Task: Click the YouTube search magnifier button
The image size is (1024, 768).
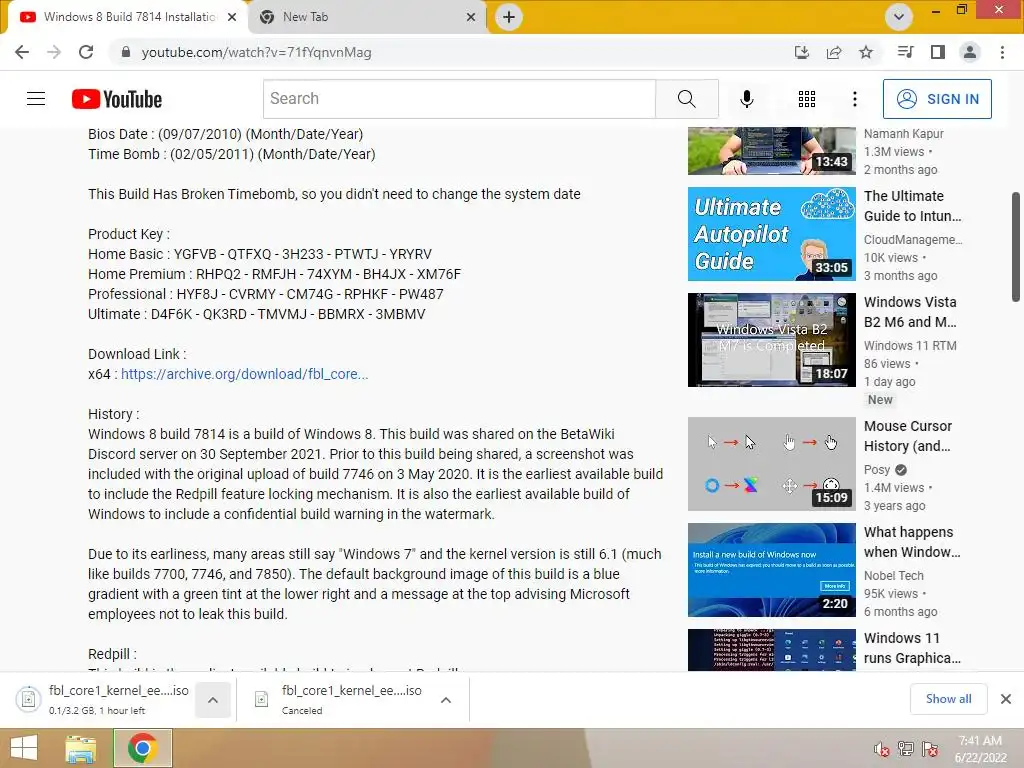Action: [686, 99]
